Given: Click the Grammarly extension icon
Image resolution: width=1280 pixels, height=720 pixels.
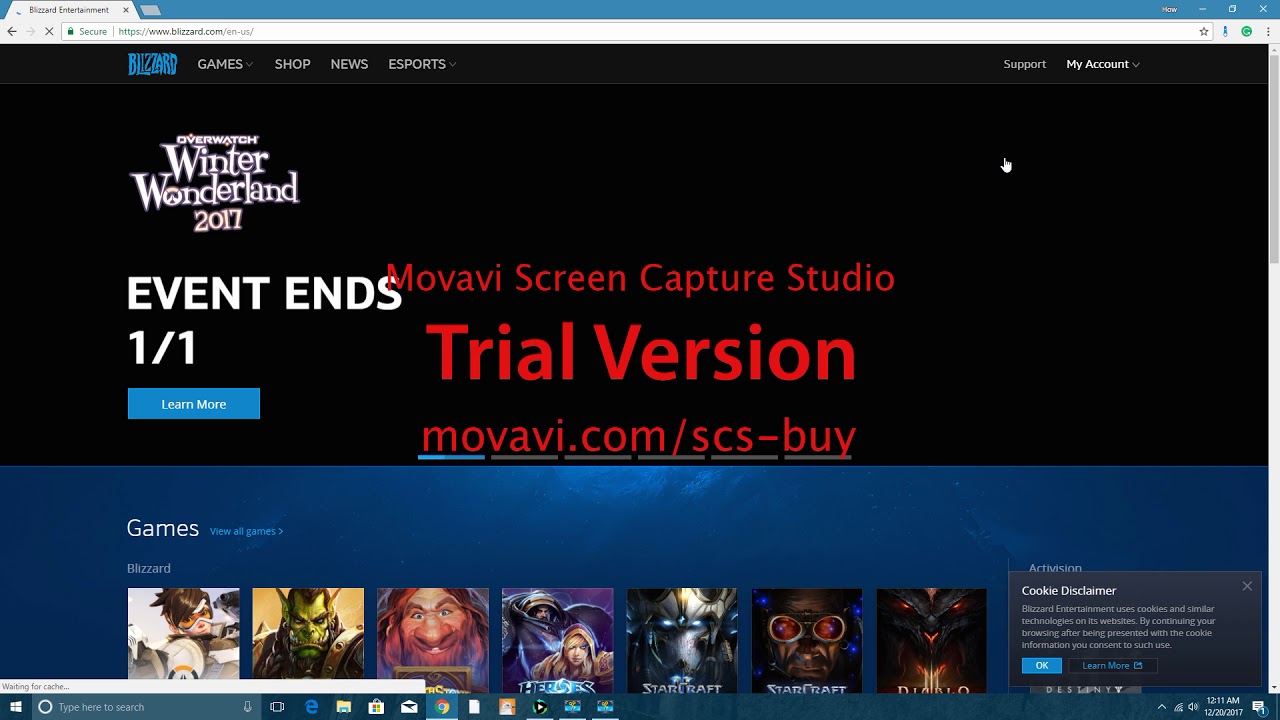Looking at the screenshot, I should point(1247,31).
